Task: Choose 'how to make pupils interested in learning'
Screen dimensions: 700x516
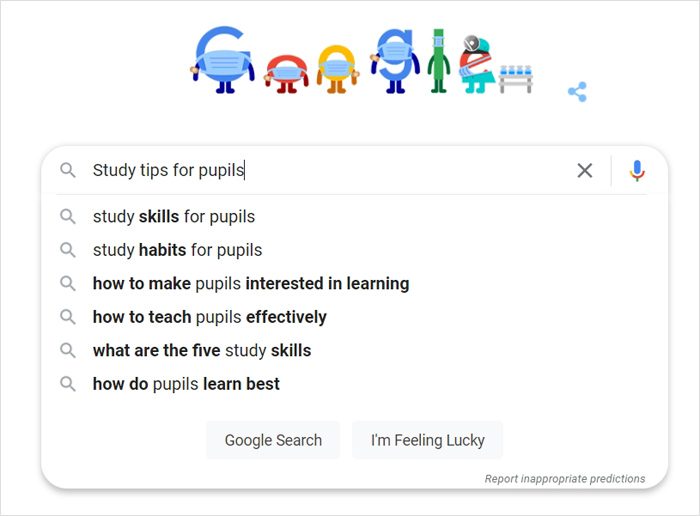Action: click(250, 284)
